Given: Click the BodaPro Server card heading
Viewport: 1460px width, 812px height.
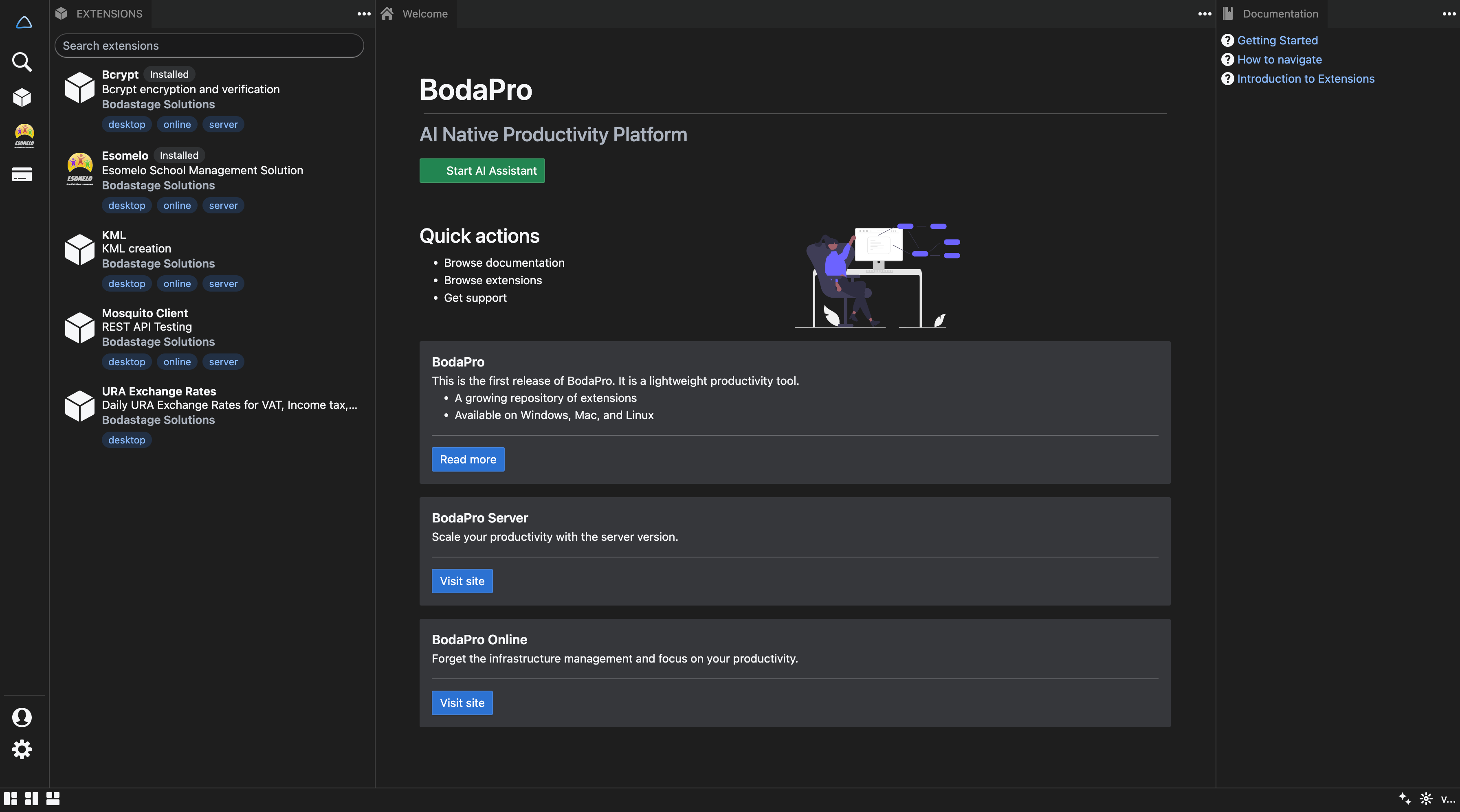Looking at the screenshot, I should (x=479, y=518).
